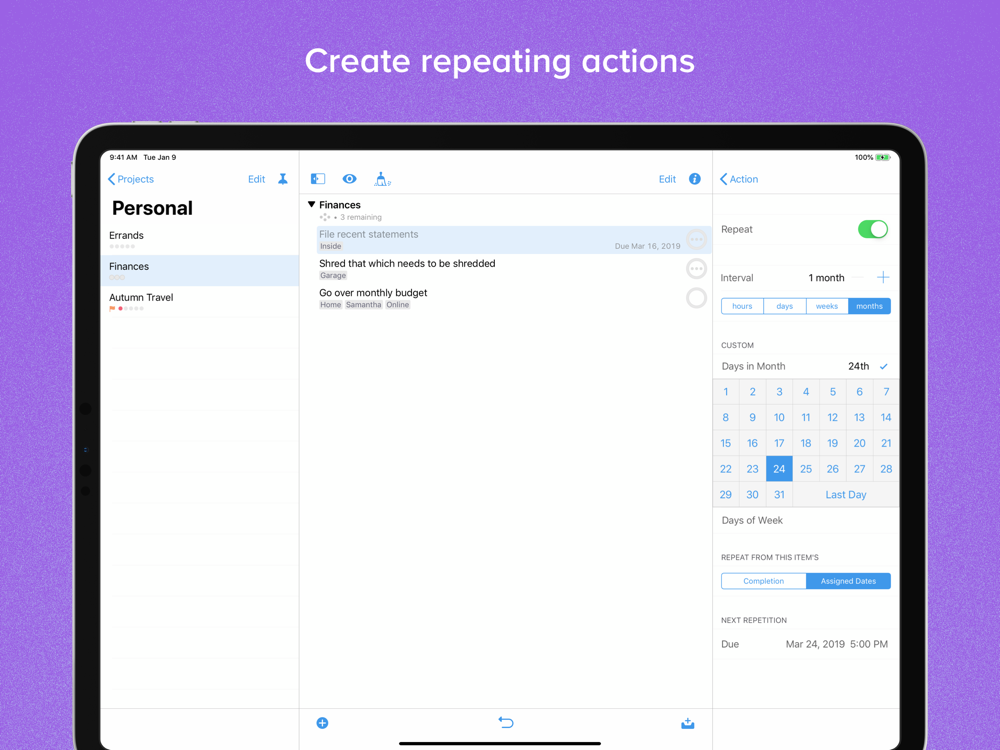Select Last Day in the month grid
This screenshot has height=750, width=1000.
click(846, 494)
